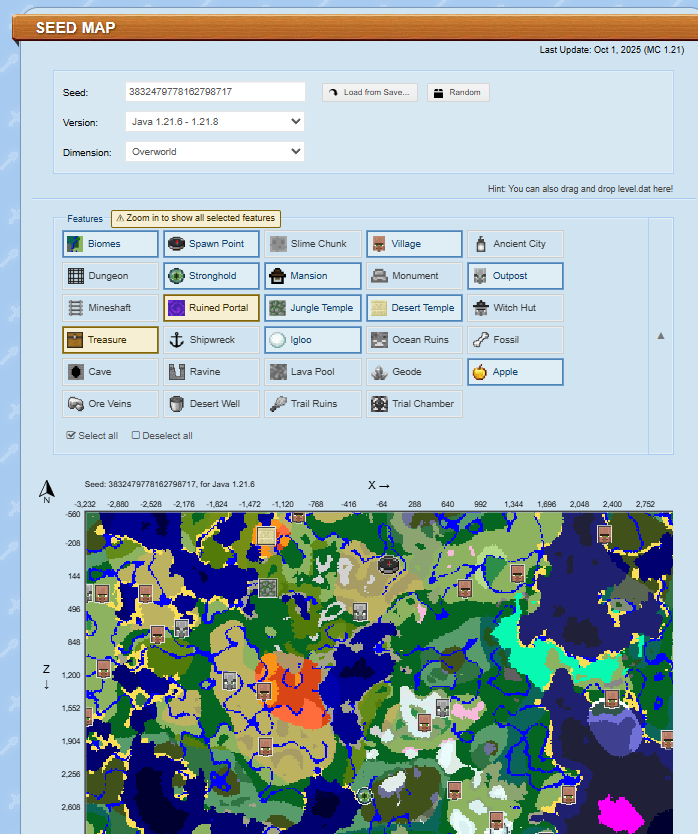This screenshot has width=698, height=834.
Task: Toggle the Trial Chamber feature icon
Action: [379, 404]
